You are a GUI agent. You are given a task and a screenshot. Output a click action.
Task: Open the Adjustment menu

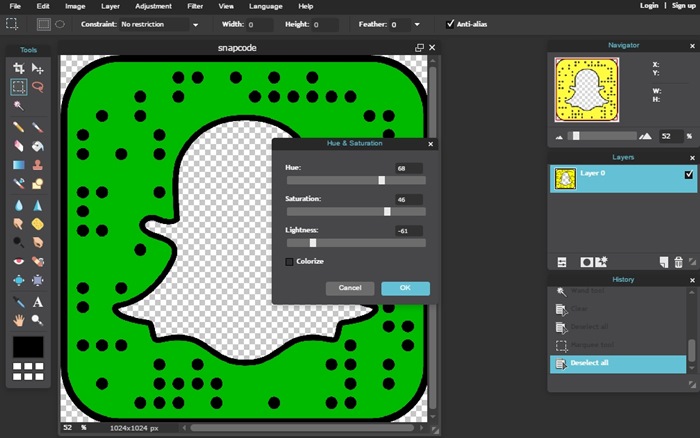(x=153, y=6)
